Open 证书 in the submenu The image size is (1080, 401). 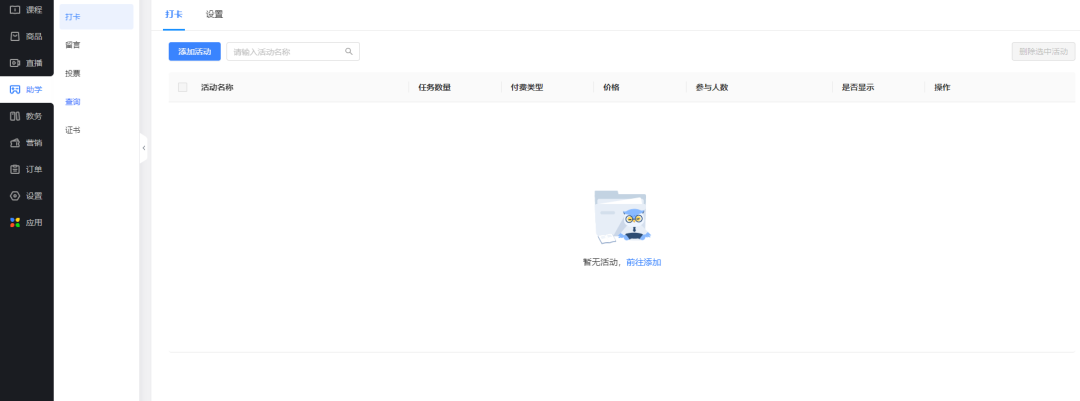73,130
